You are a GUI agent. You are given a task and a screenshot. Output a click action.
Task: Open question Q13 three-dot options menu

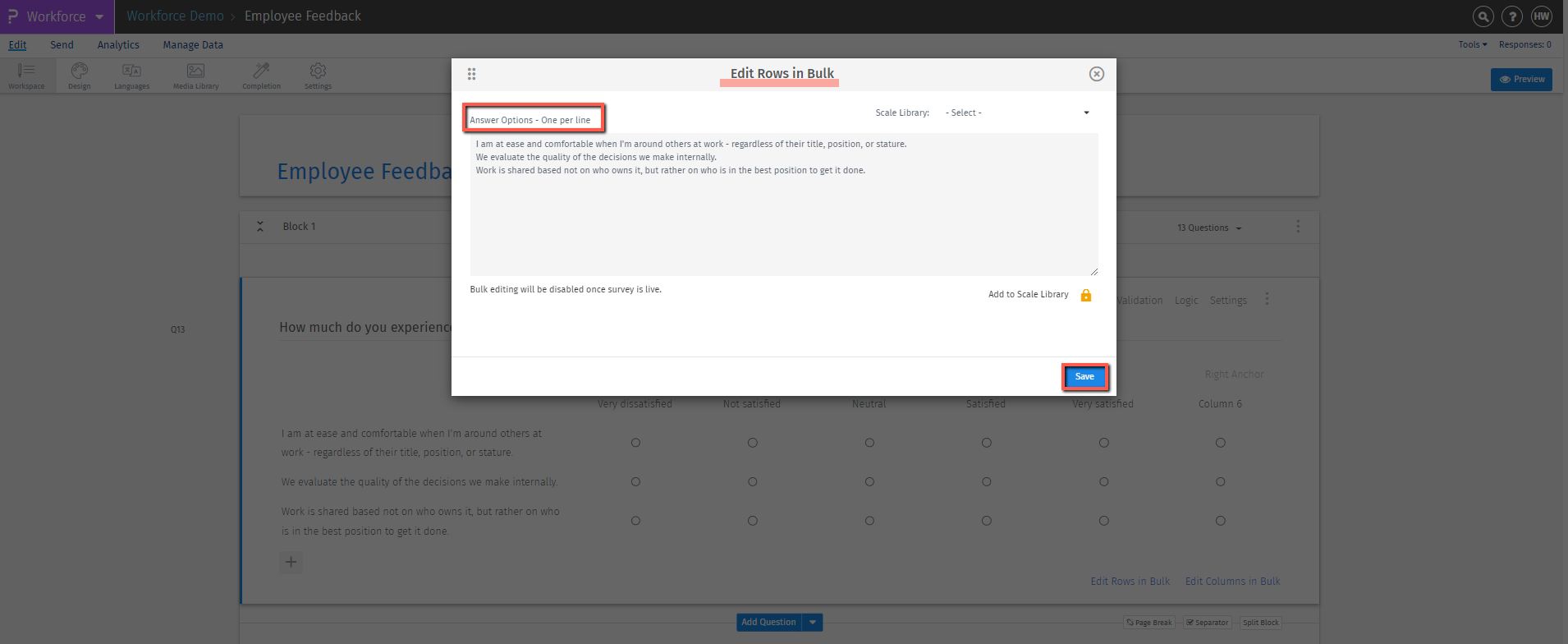[1267, 299]
